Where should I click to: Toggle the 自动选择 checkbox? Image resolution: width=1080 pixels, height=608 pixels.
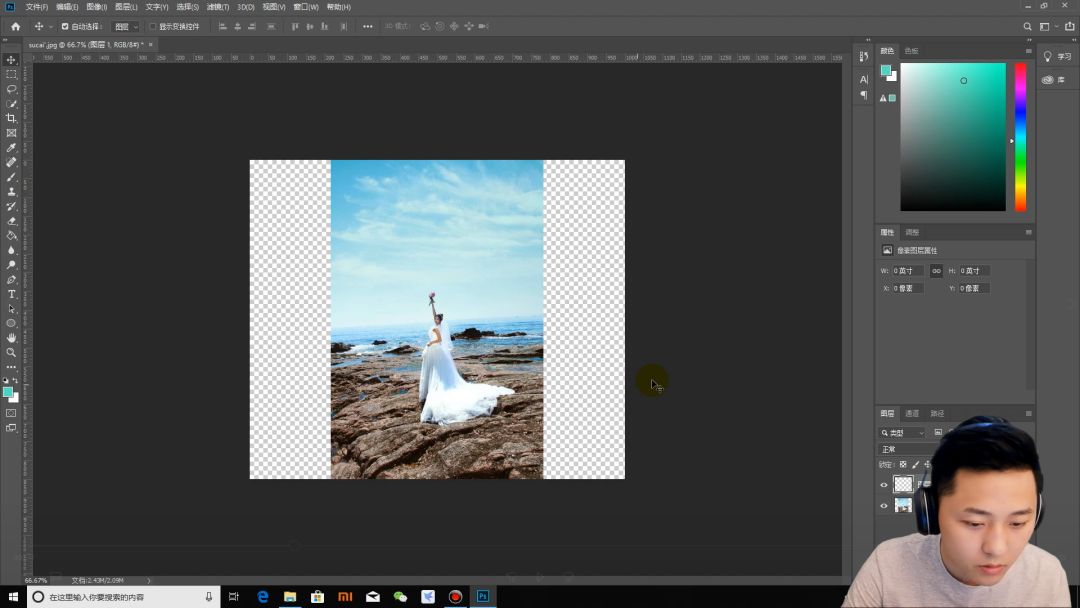click(x=65, y=26)
